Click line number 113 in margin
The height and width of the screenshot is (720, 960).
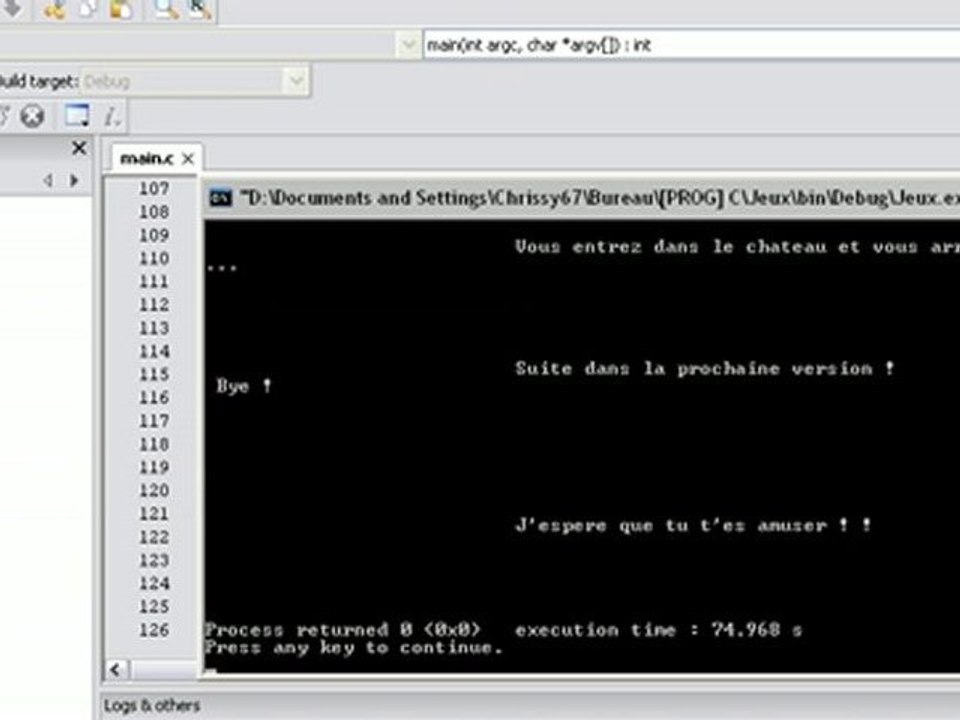[x=154, y=328]
